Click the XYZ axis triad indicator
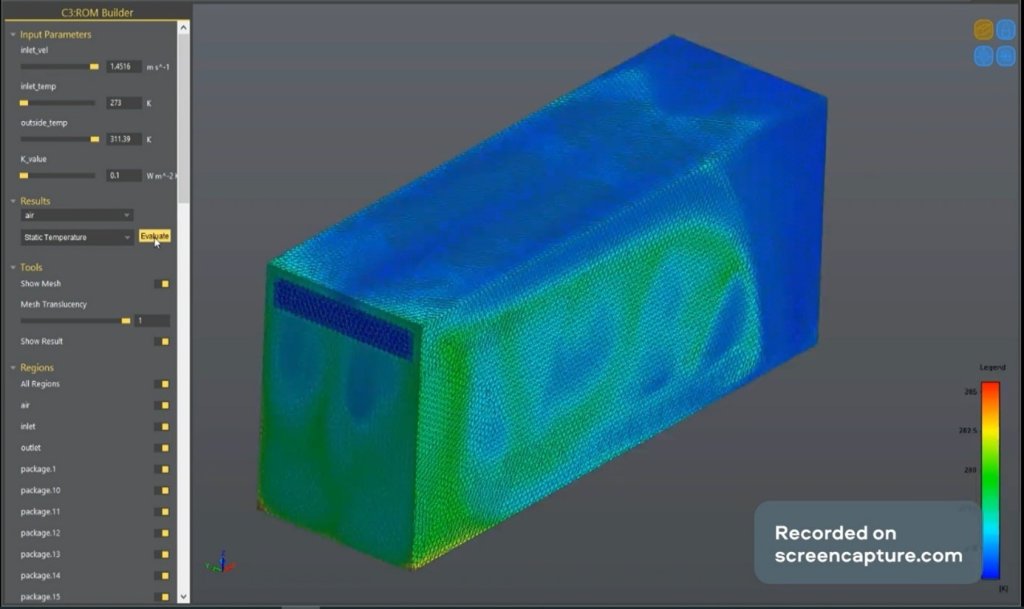 [x=218, y=561]
